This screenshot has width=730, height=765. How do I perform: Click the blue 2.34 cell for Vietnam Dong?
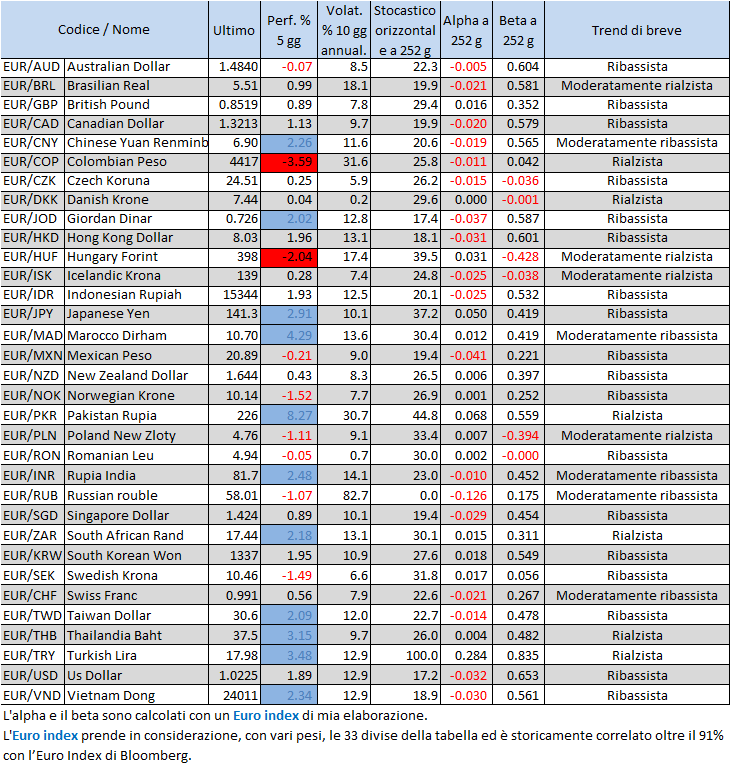289,696
